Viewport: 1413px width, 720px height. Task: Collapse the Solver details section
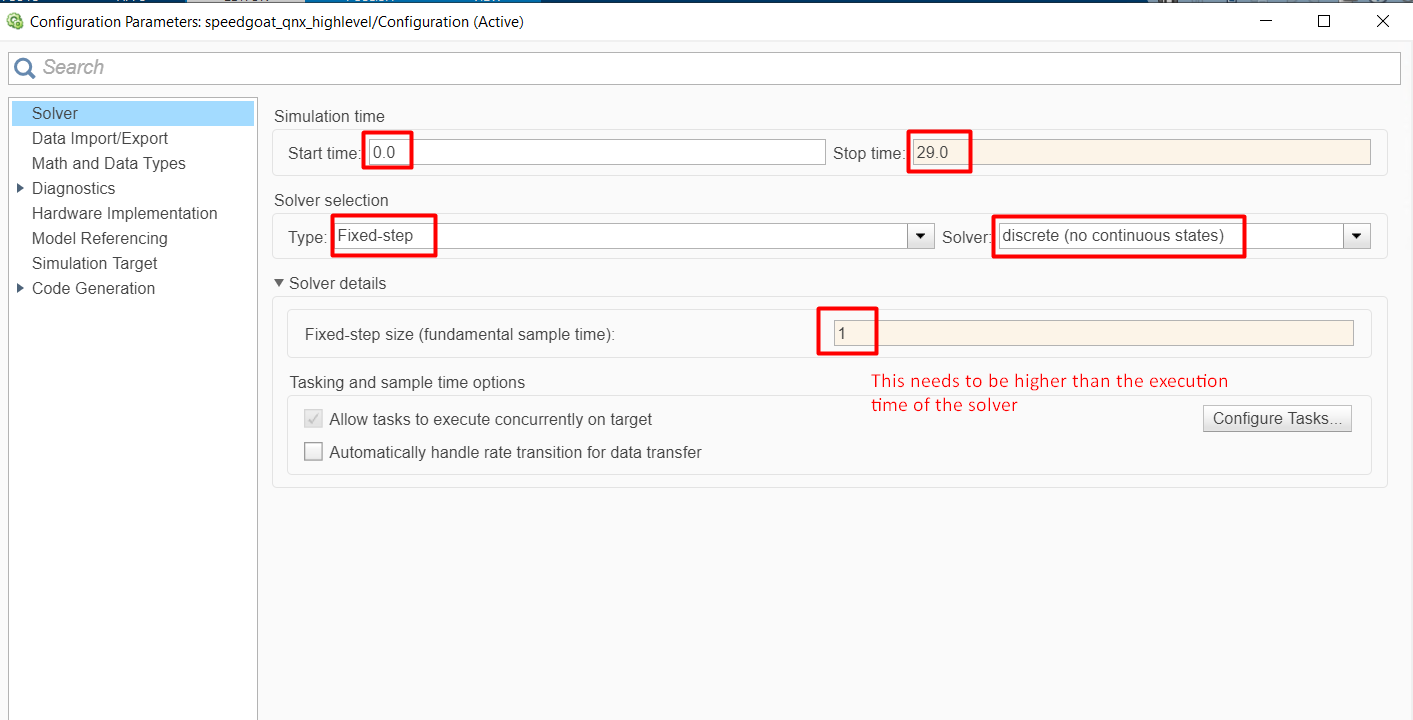[x=281, y=283]
